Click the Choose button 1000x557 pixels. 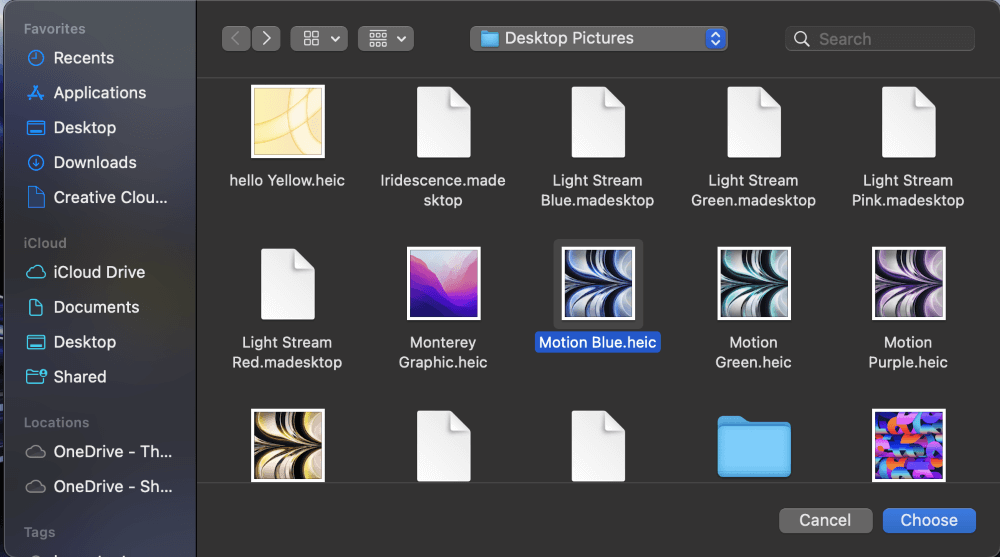(x=928, y=520)
